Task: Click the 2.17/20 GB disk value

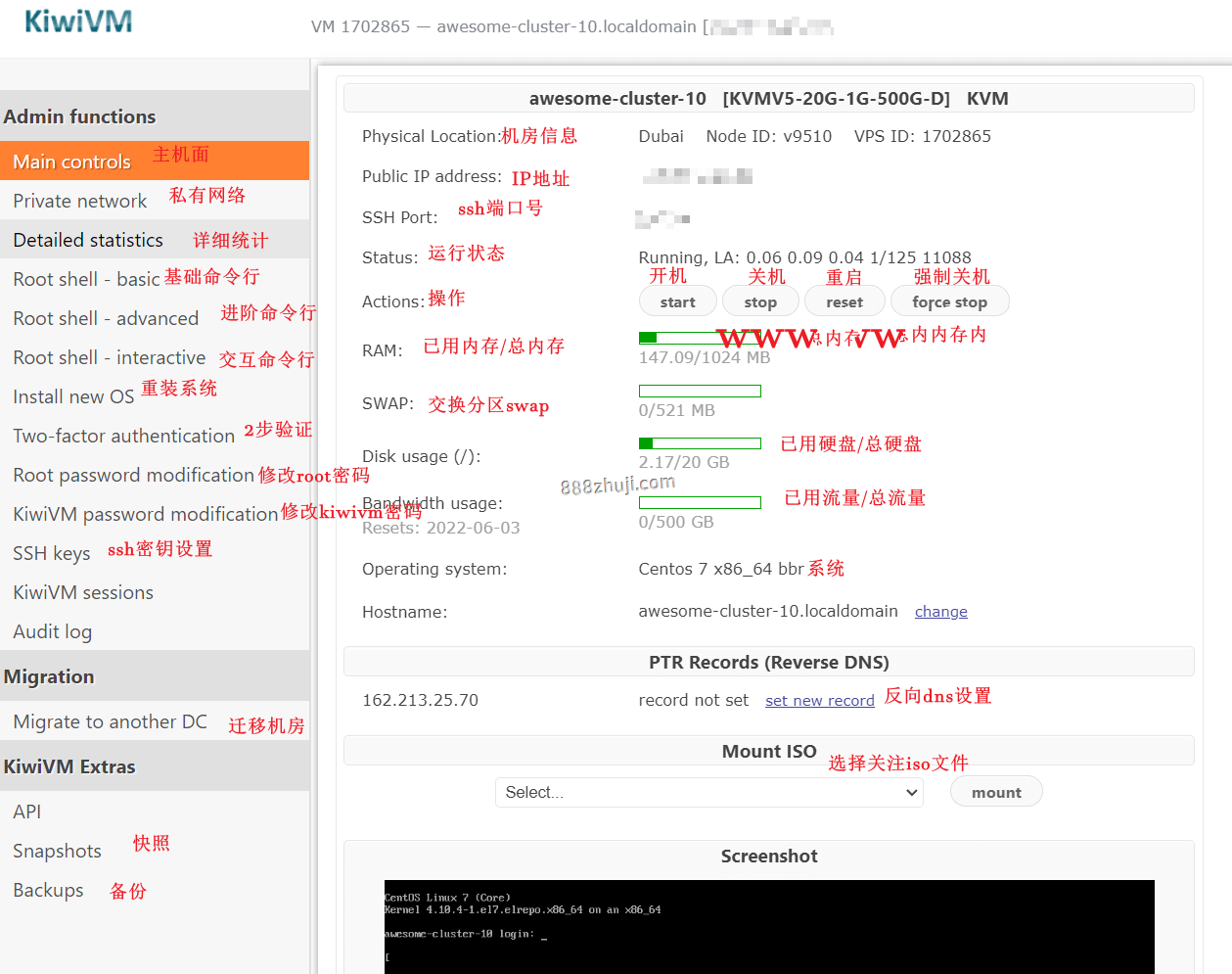Action: pos(684,462)
